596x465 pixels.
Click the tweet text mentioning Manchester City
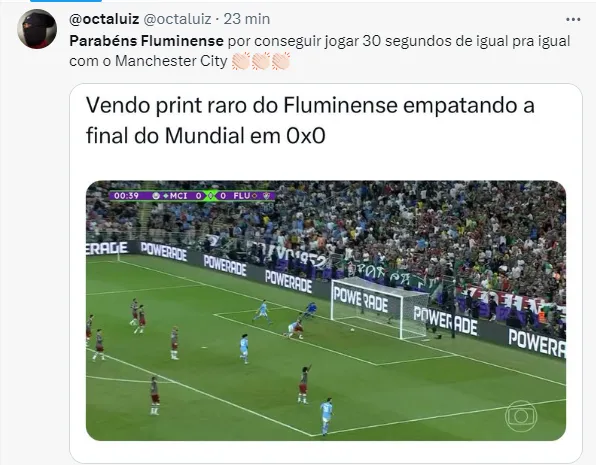pyautogui.click(x=320, y=51)
